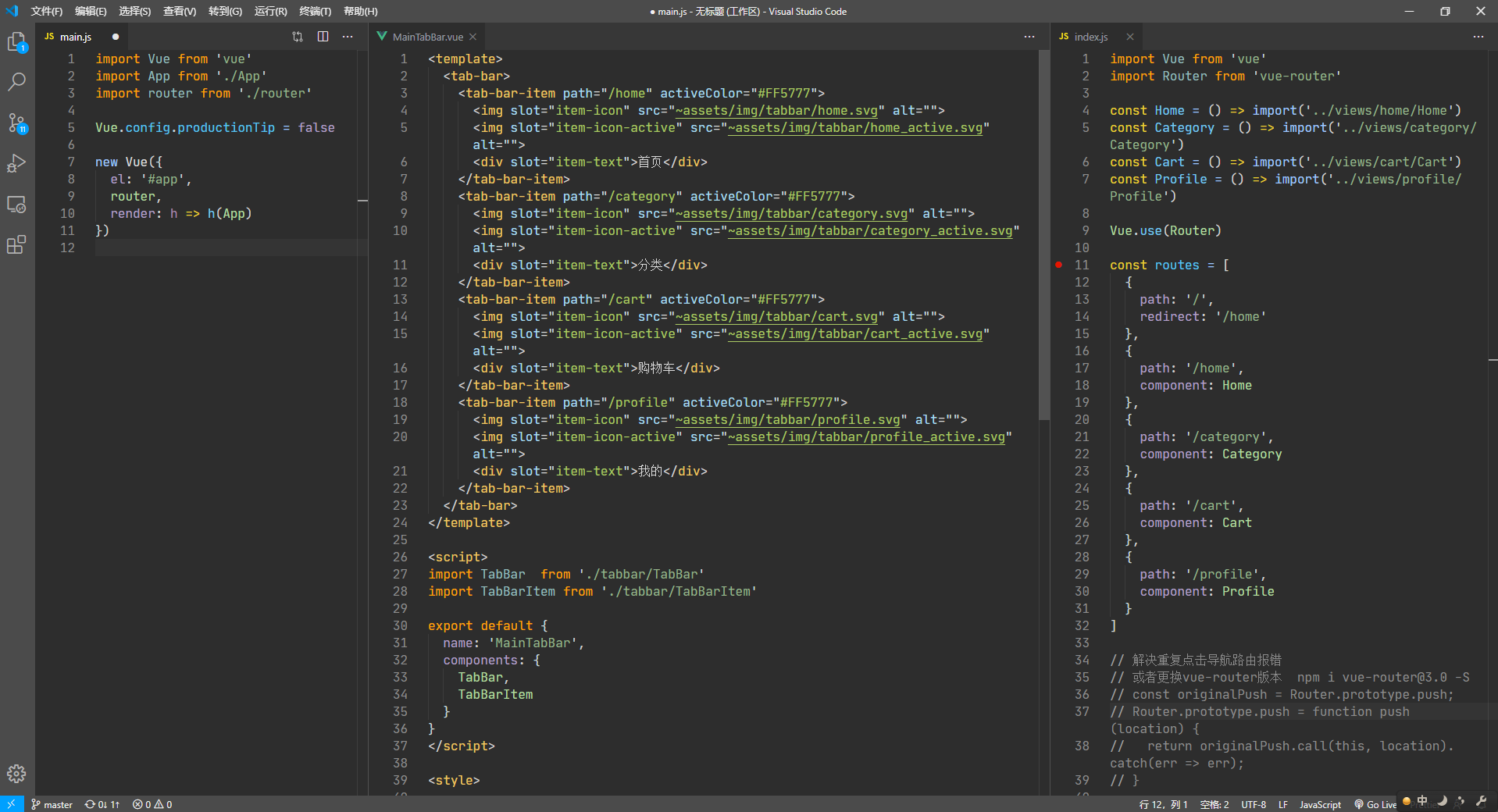The height and width of the screenshot is (812, 1498).
Task: Click "redirect: '/home'" in index.js
Action: [1203, 316]
